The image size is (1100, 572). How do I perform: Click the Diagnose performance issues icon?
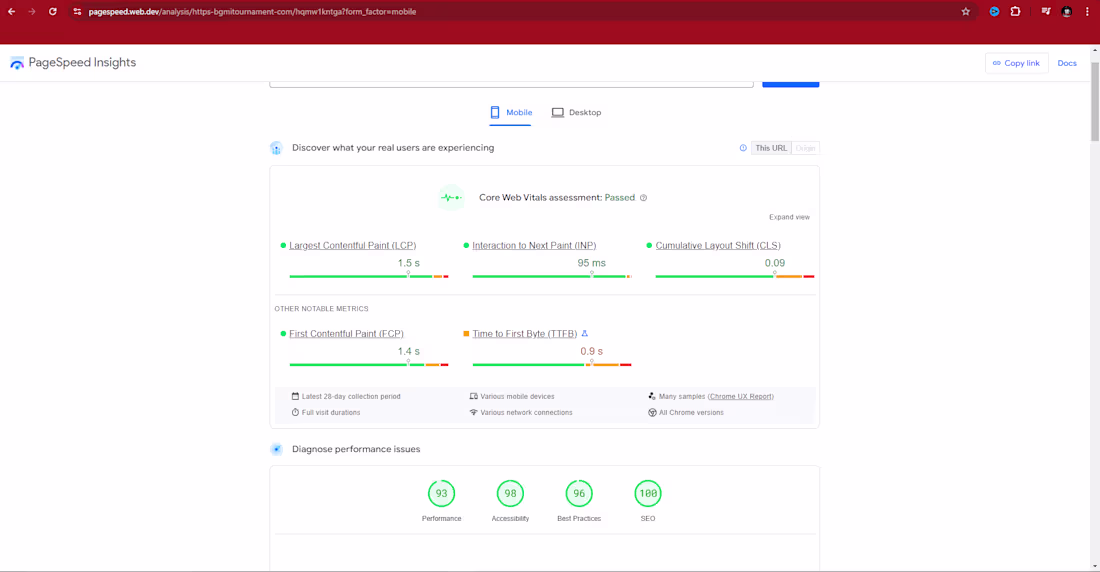click(276, 449)
